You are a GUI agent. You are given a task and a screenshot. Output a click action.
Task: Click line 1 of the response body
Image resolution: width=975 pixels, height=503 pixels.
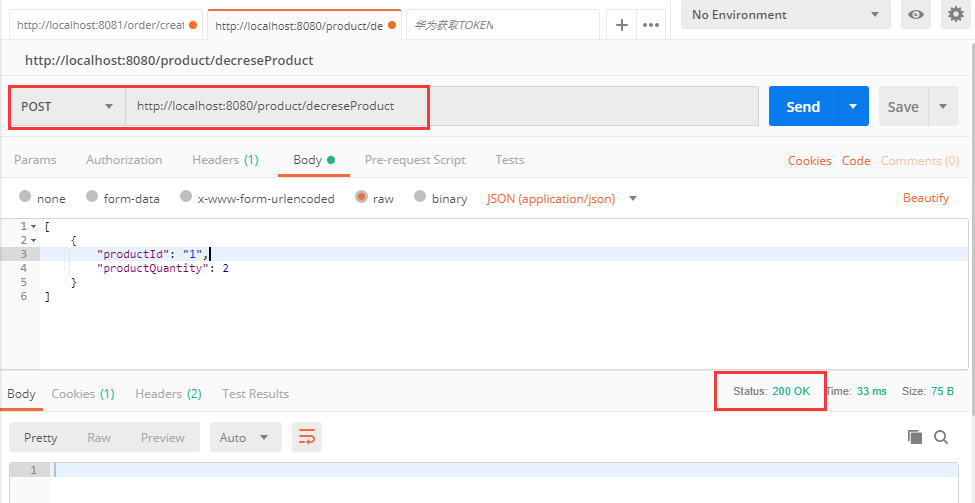pos(504,469)
